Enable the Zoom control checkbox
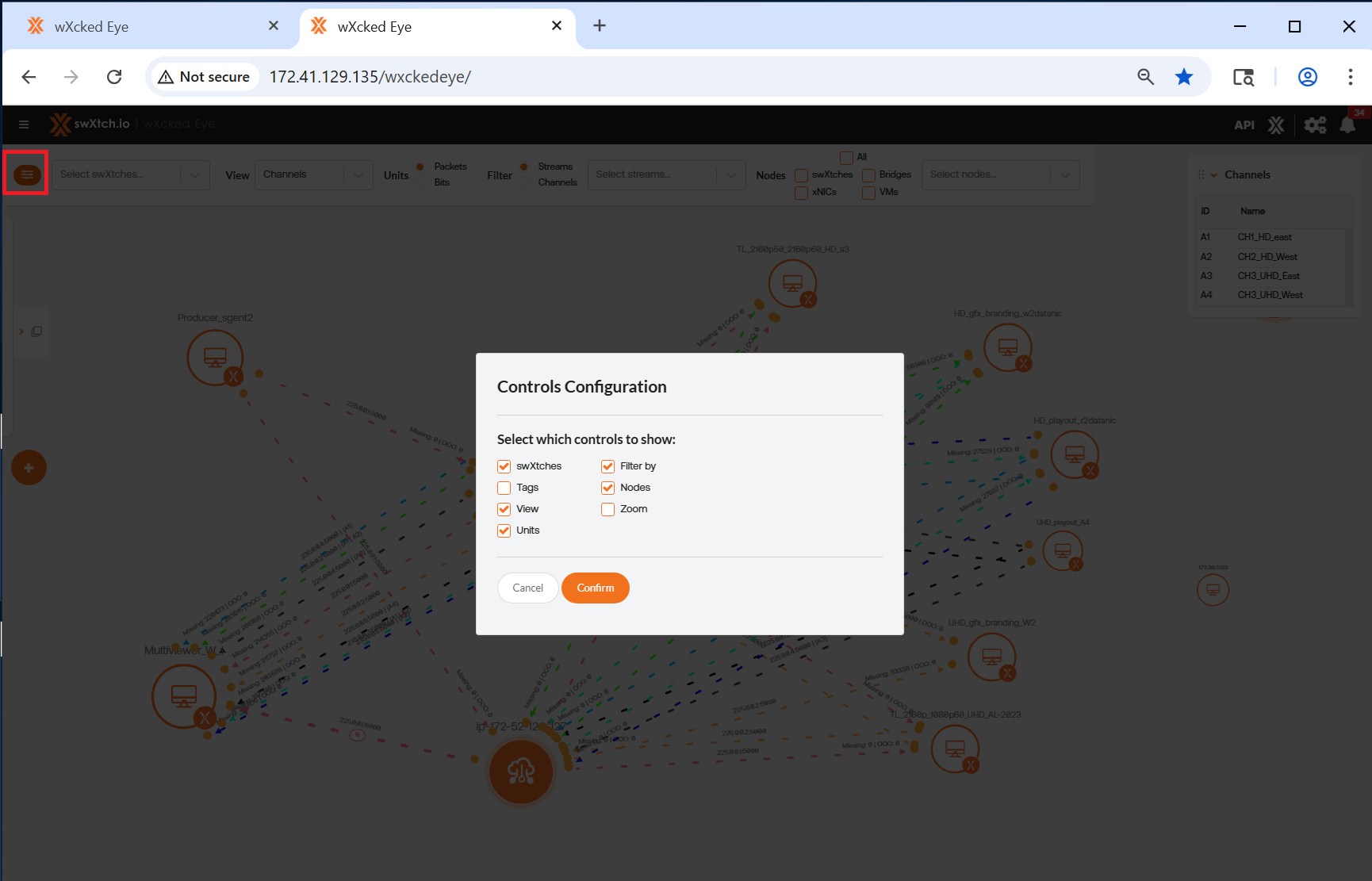1372x881 pixels. (x=608, y=509)
